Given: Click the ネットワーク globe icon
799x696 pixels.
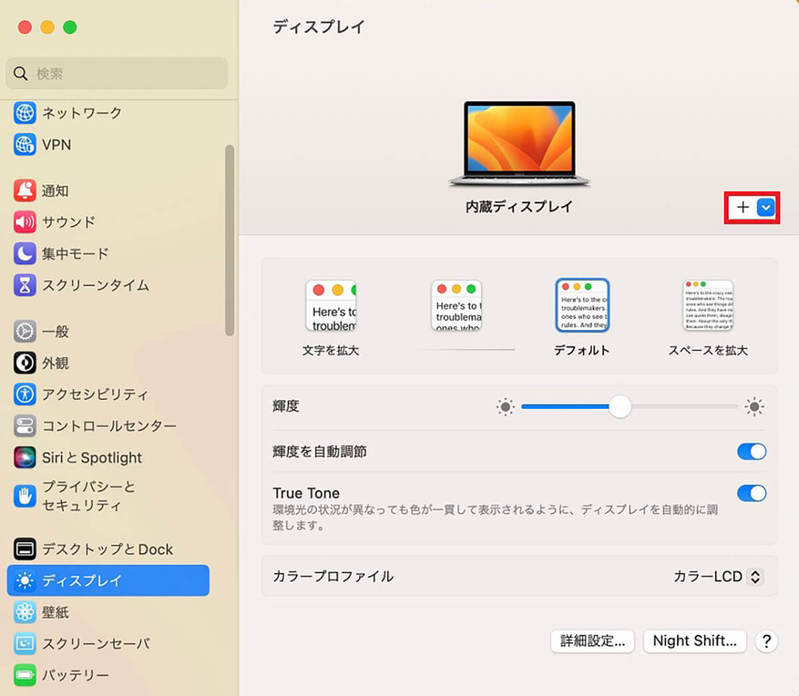Looking at the screenshot, I should pyautogui.click(x=24, y=113).
